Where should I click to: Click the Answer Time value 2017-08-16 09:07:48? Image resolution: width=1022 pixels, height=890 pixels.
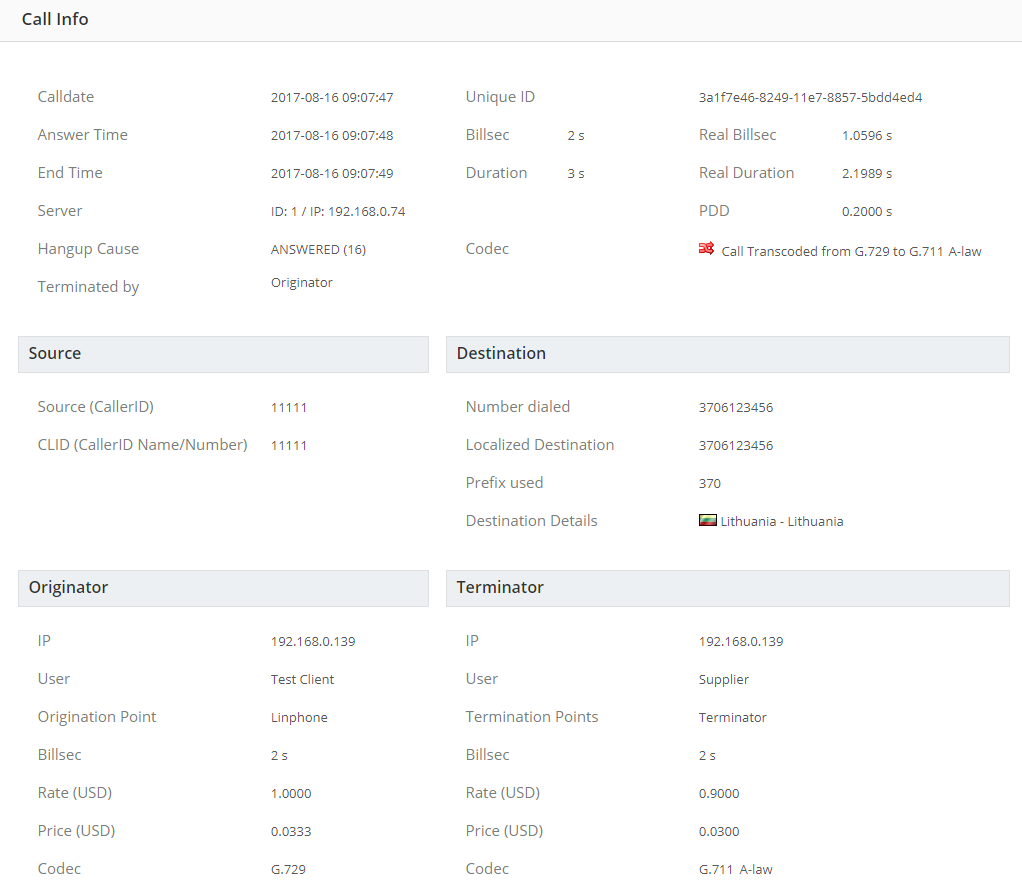(x=332, y=136)
